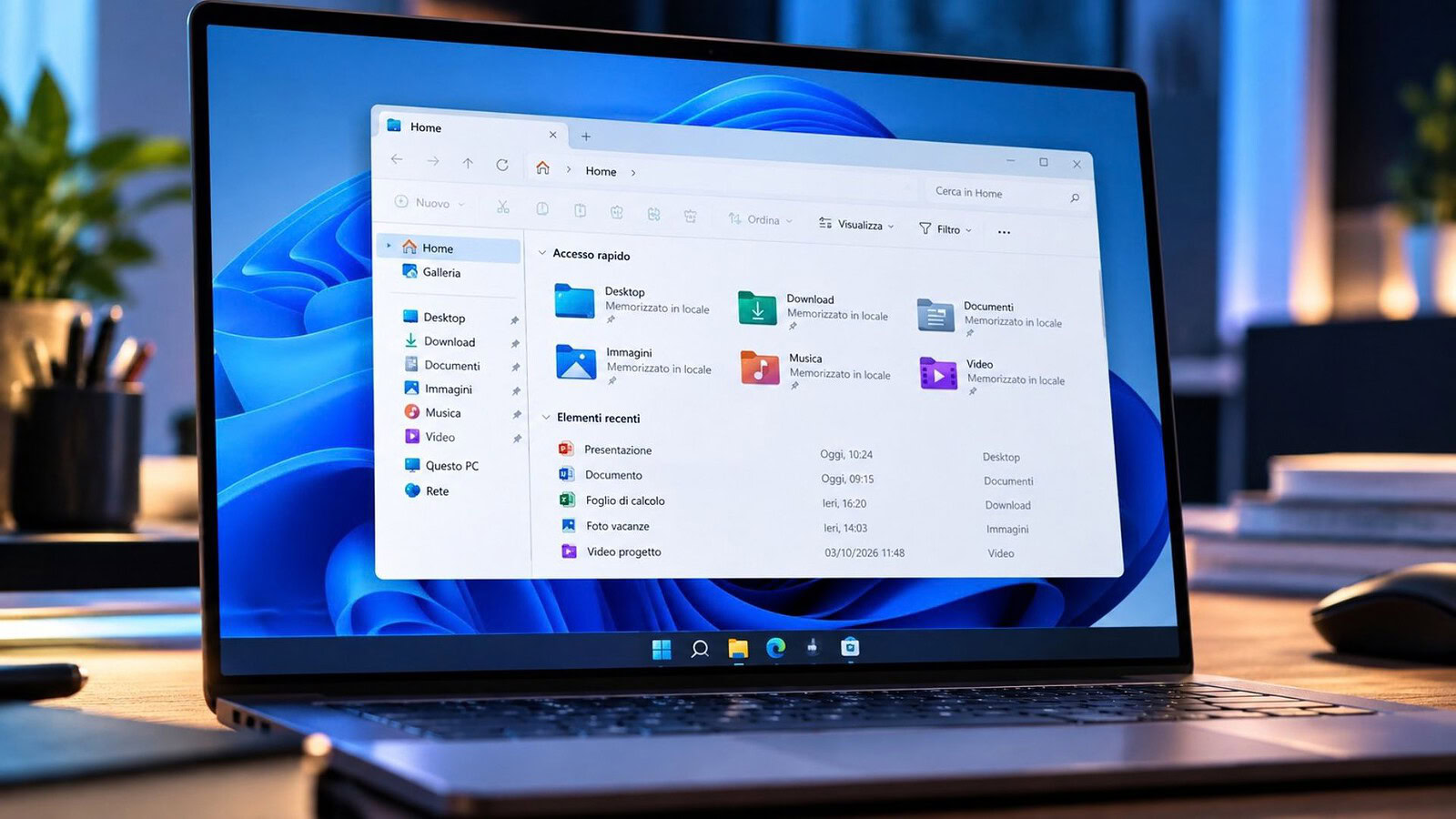Open Microsoft Store from taskbar
Viewport: 1456px width, 819px height.
[x=850, y=647]
